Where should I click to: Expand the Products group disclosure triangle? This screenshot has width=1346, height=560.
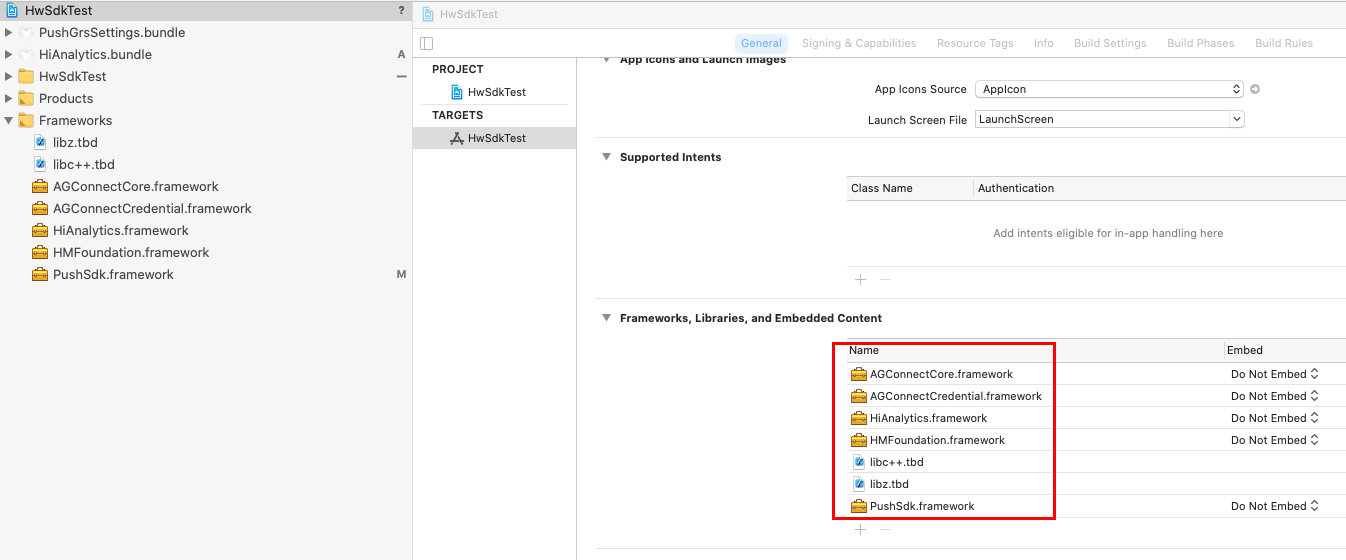coord(8,98)
